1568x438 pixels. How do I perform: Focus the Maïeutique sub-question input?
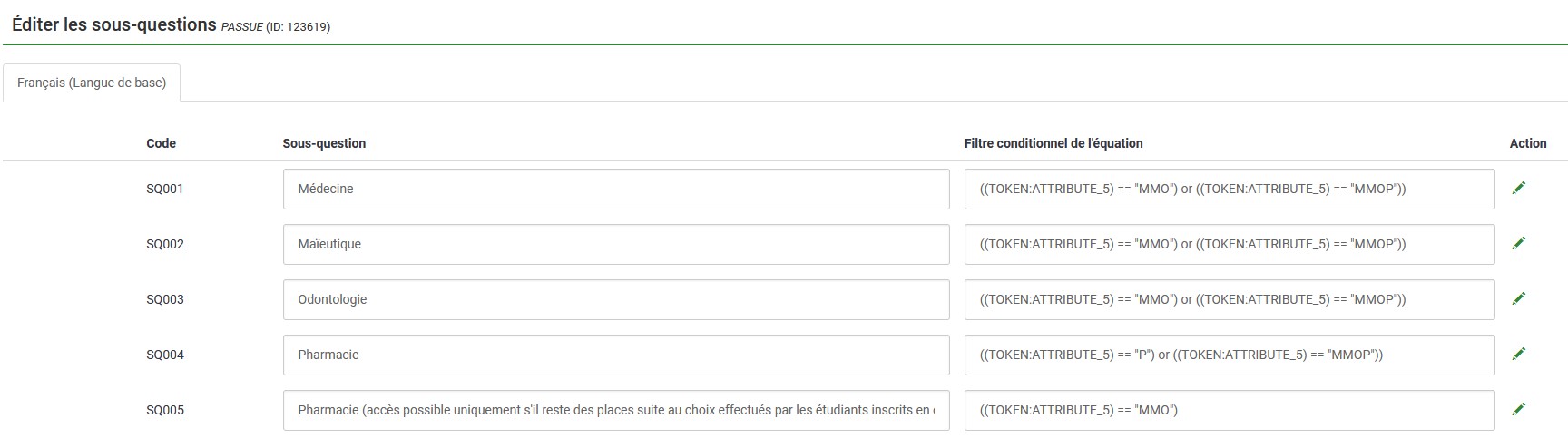coord(615,244)
